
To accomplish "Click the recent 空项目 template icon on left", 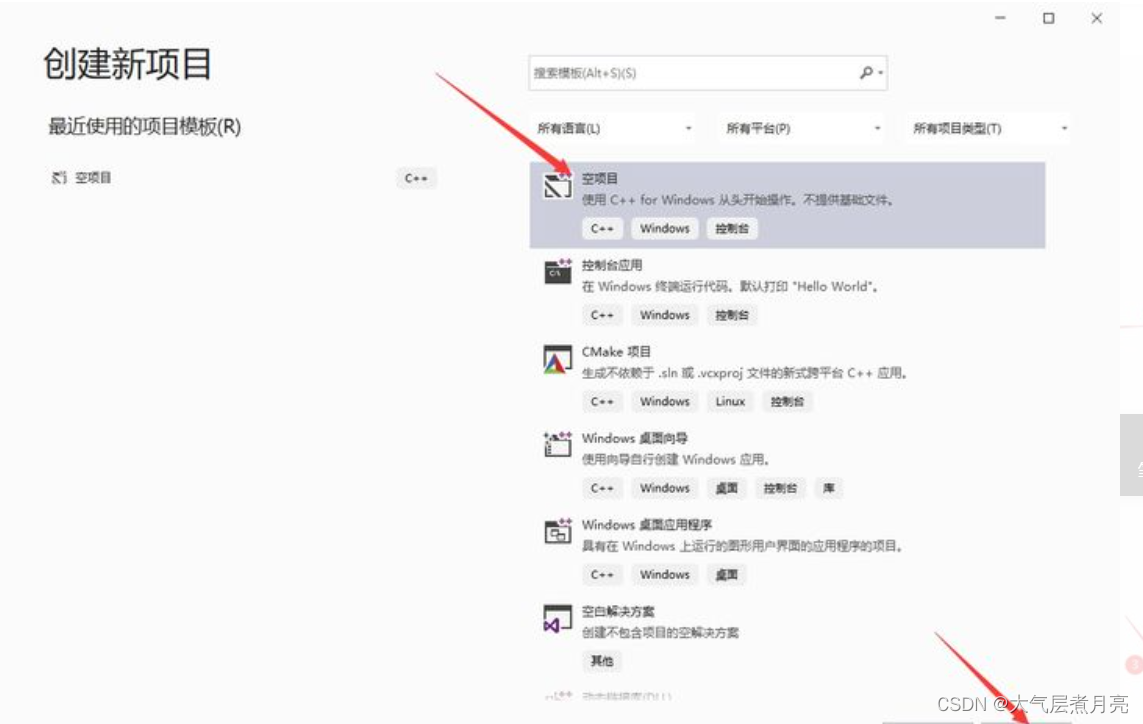I will click(59, 178).
